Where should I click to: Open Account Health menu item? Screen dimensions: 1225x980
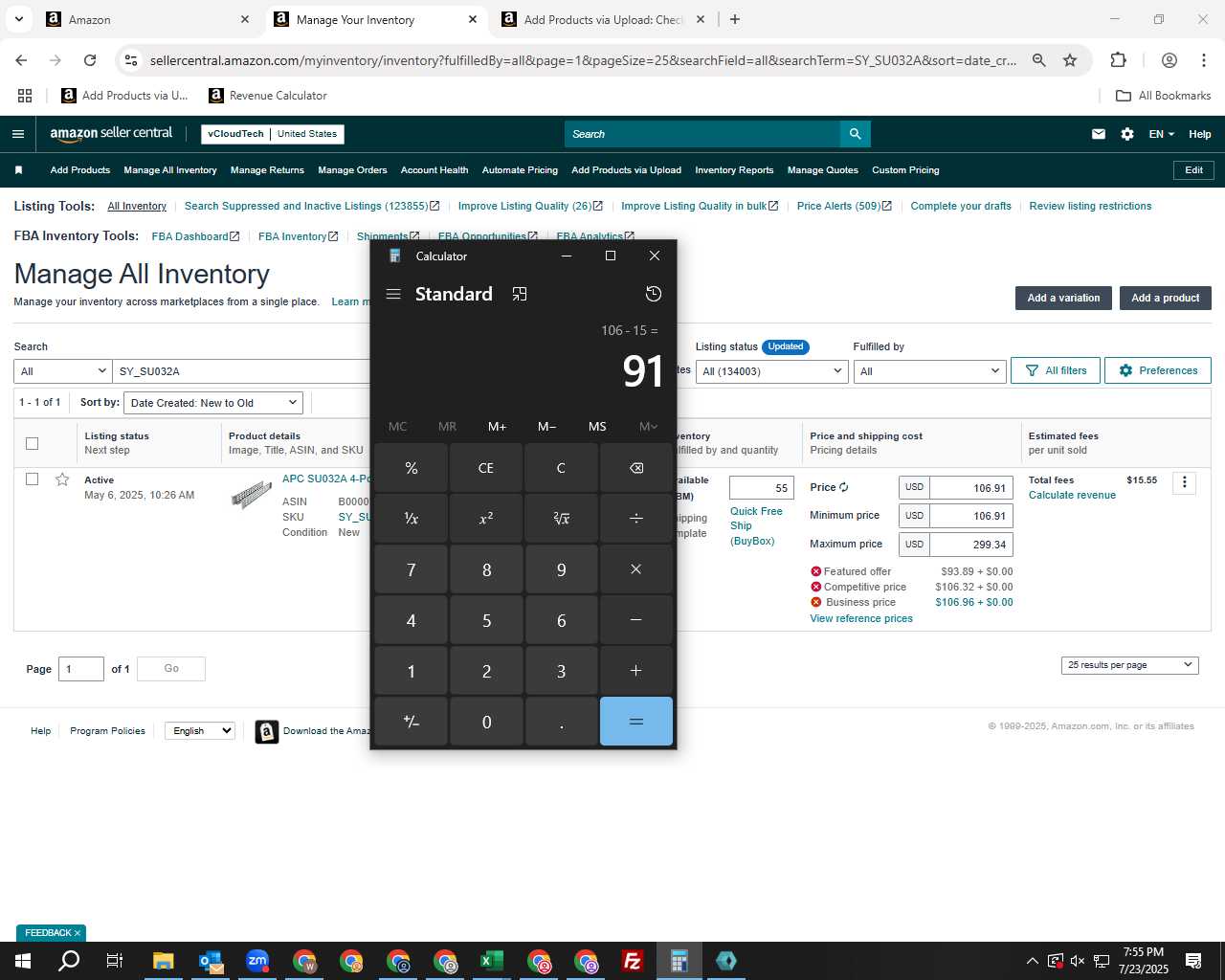434,170
